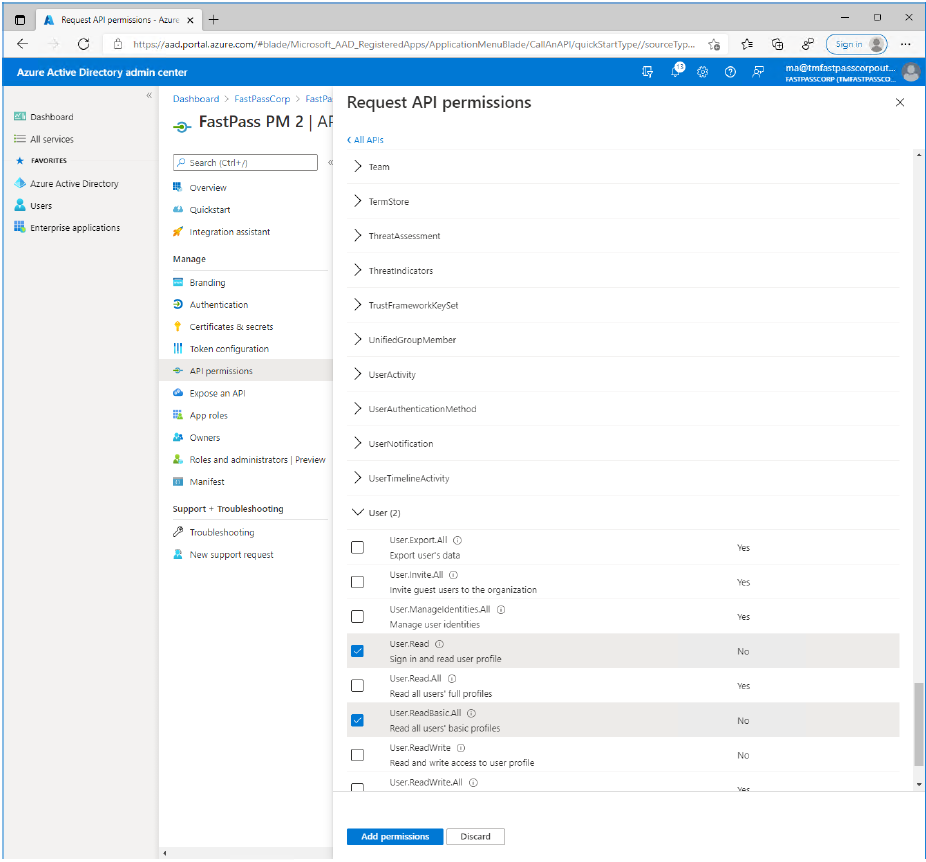Click the feedback icon in header
Image resolution: width=926 pixels, height=862 pixels.
click(758, 72)
